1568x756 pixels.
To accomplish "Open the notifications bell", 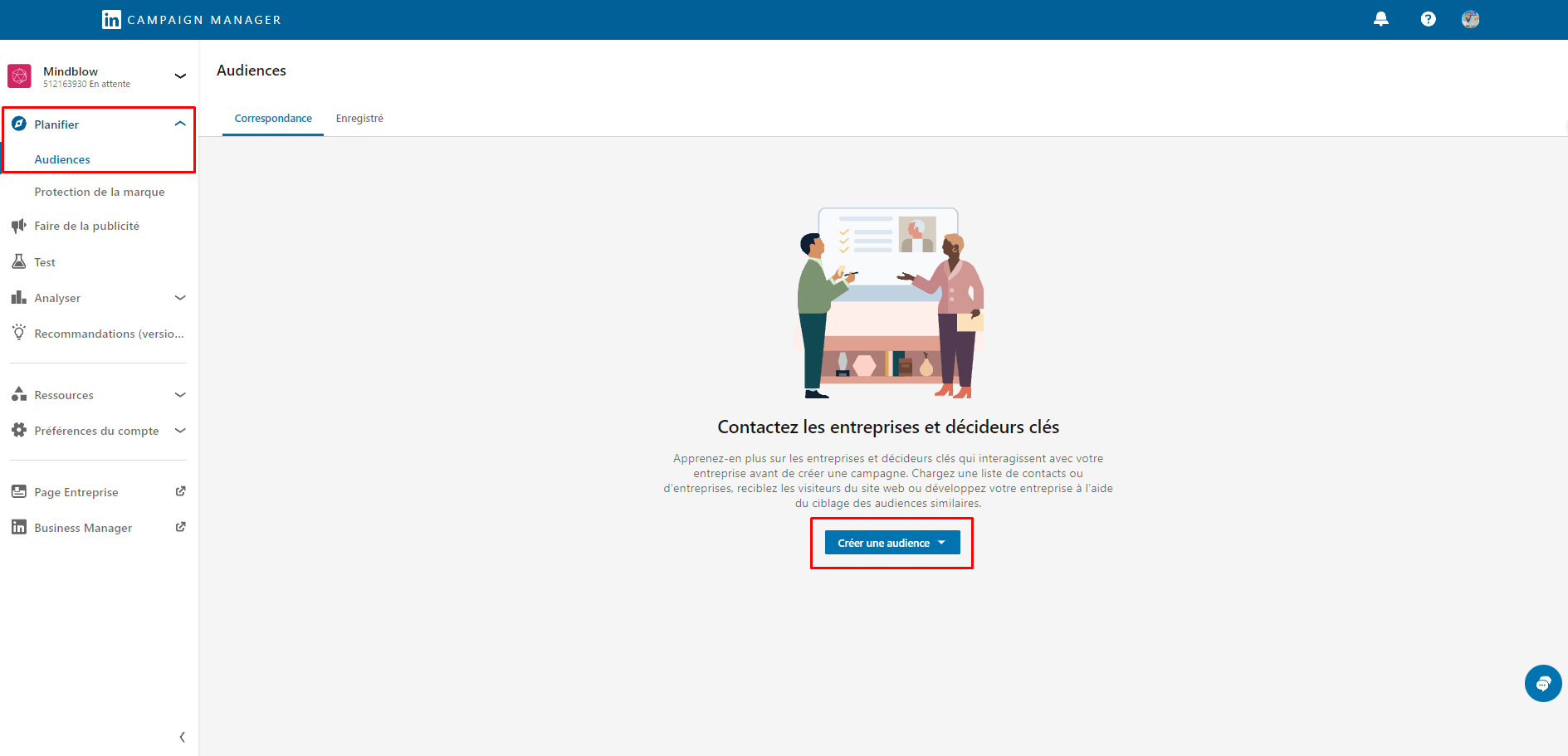I will (1381, 19).
